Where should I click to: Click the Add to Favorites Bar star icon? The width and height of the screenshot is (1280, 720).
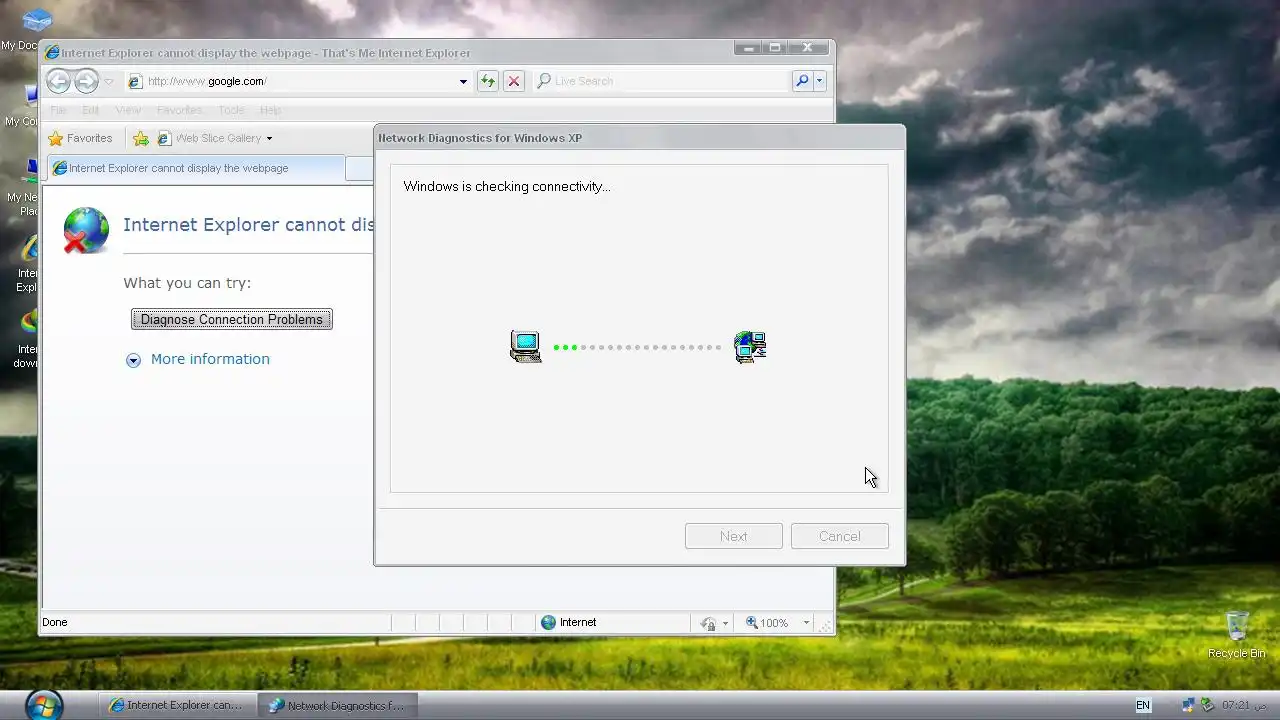coord(141,138)
